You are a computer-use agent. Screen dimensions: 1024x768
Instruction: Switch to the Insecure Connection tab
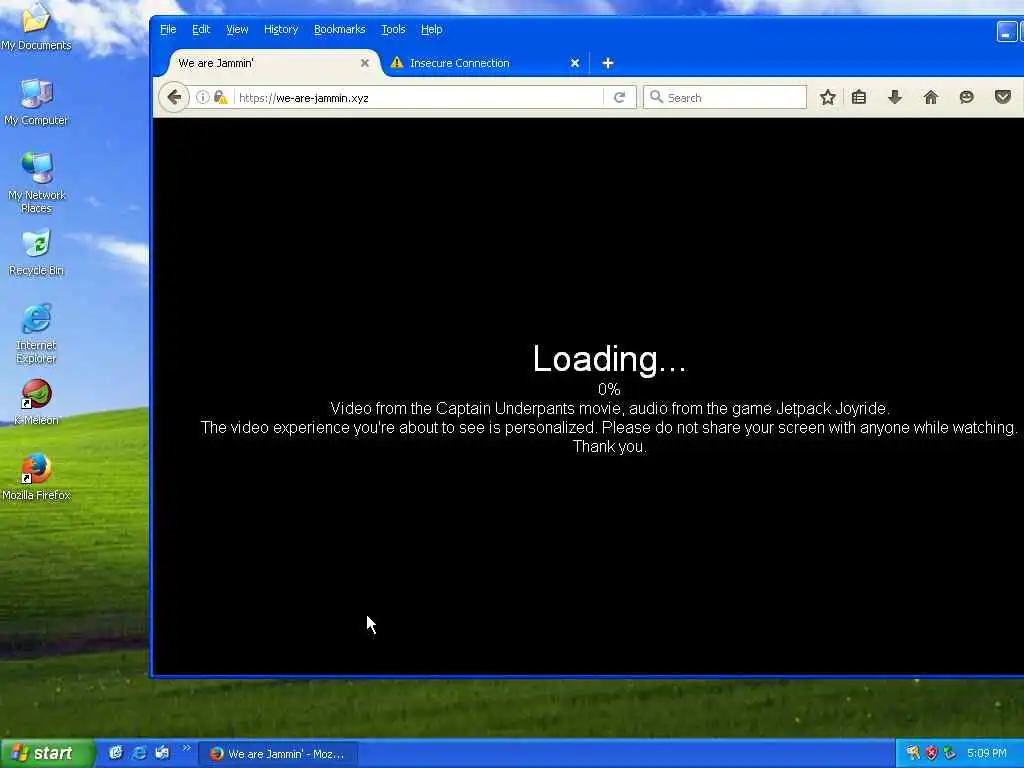(x=483, y=63)
